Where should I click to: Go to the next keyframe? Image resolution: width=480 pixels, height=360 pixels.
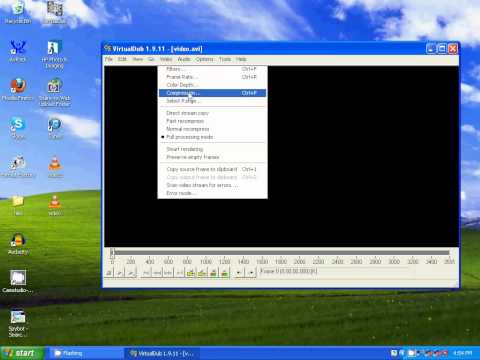[x=202, y=273]
